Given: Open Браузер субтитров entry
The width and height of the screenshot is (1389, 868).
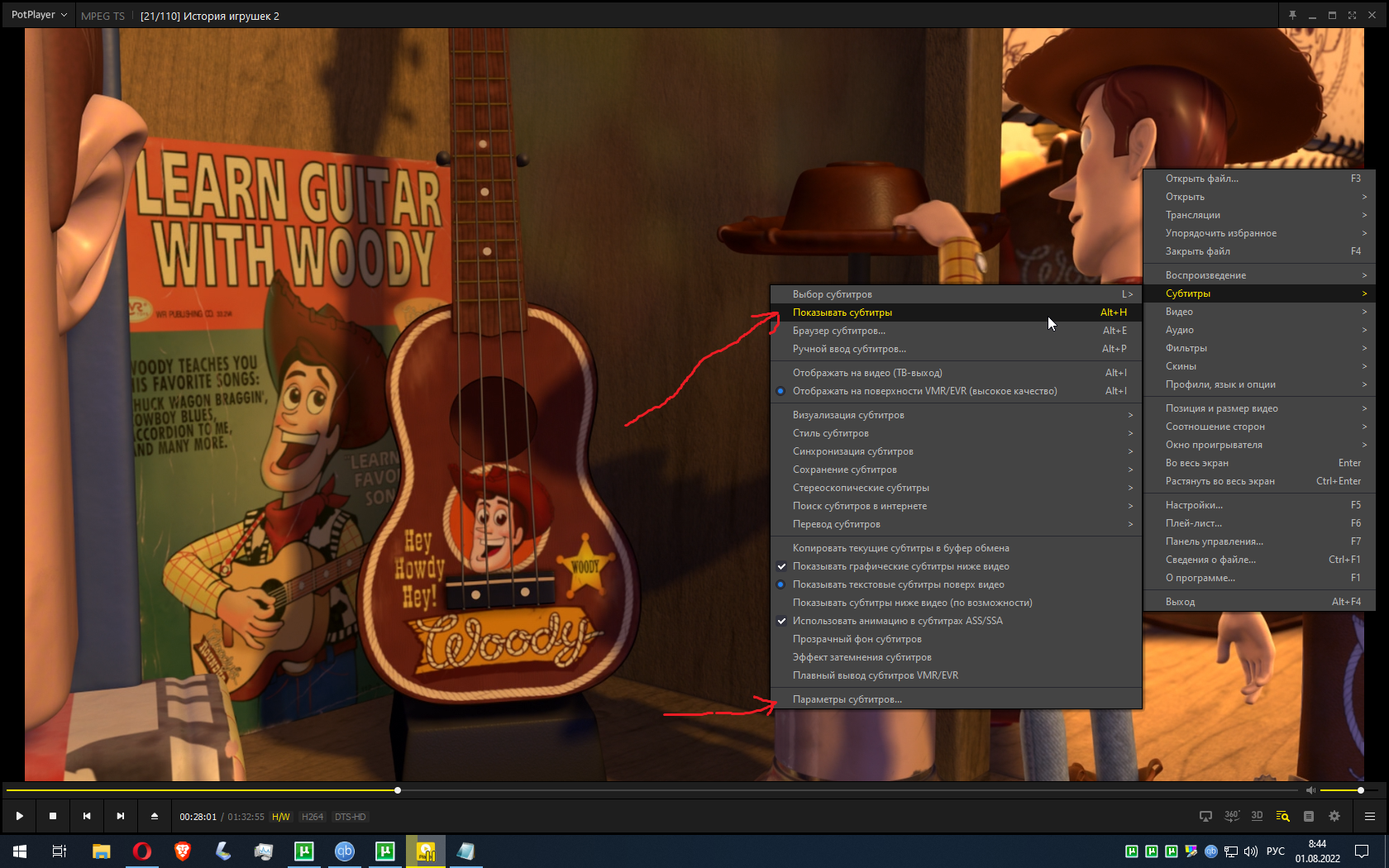Looking at the screenshot, I should pos(956,331).
